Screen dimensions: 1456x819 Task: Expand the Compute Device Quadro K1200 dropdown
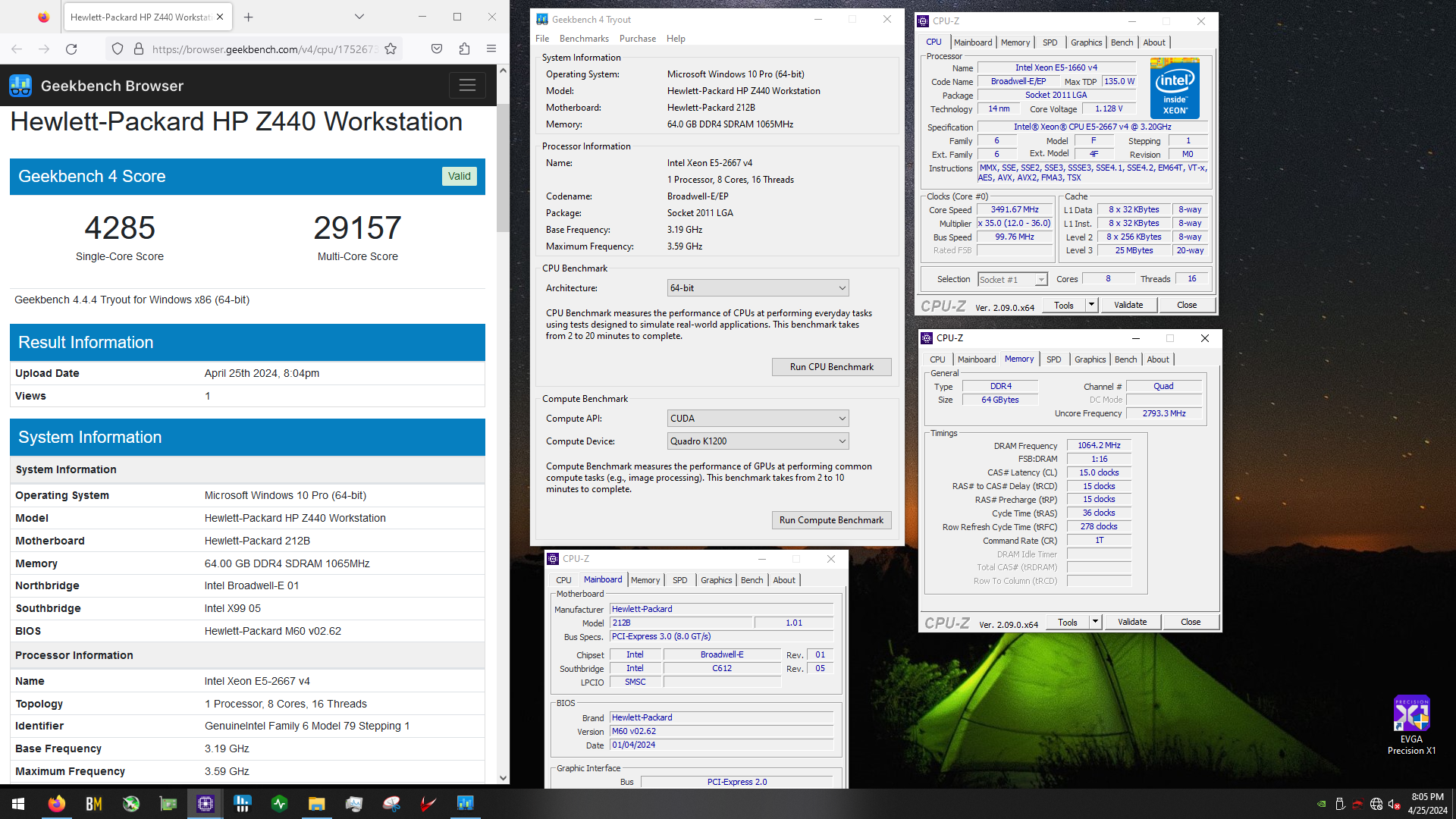coord(758,441)
